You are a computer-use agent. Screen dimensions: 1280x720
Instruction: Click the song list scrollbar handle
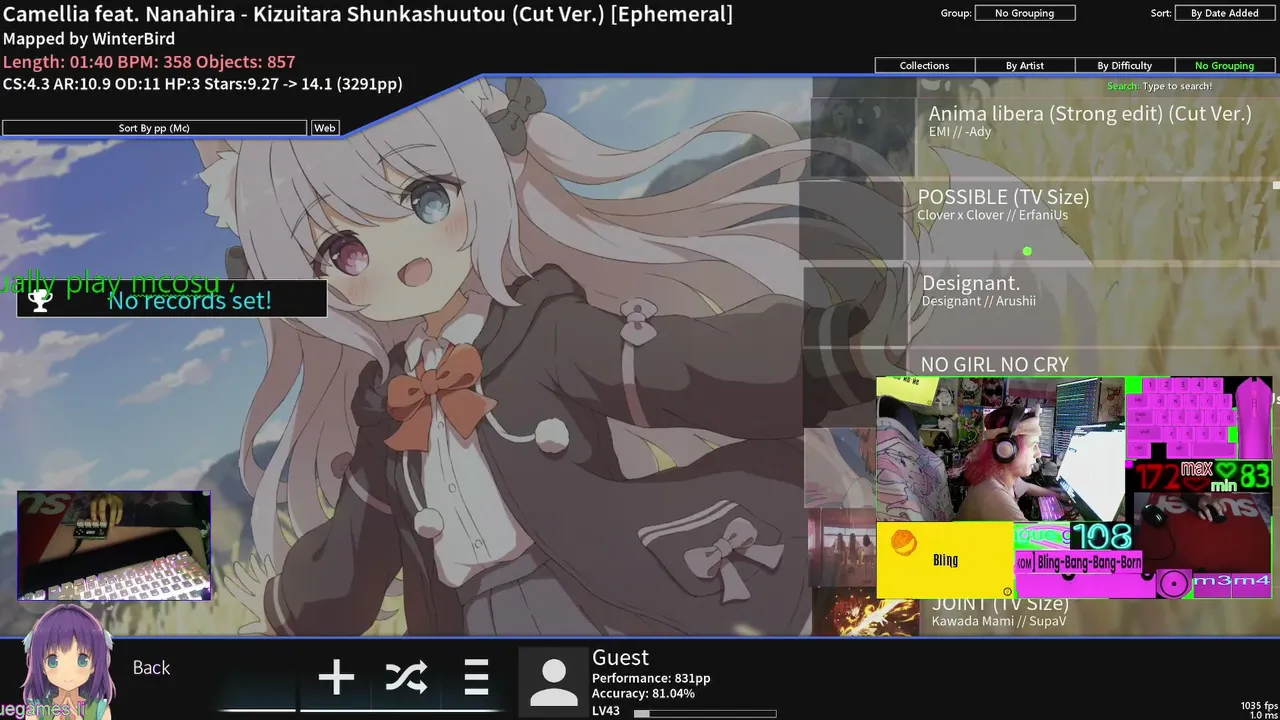(x=1276, y=185)
